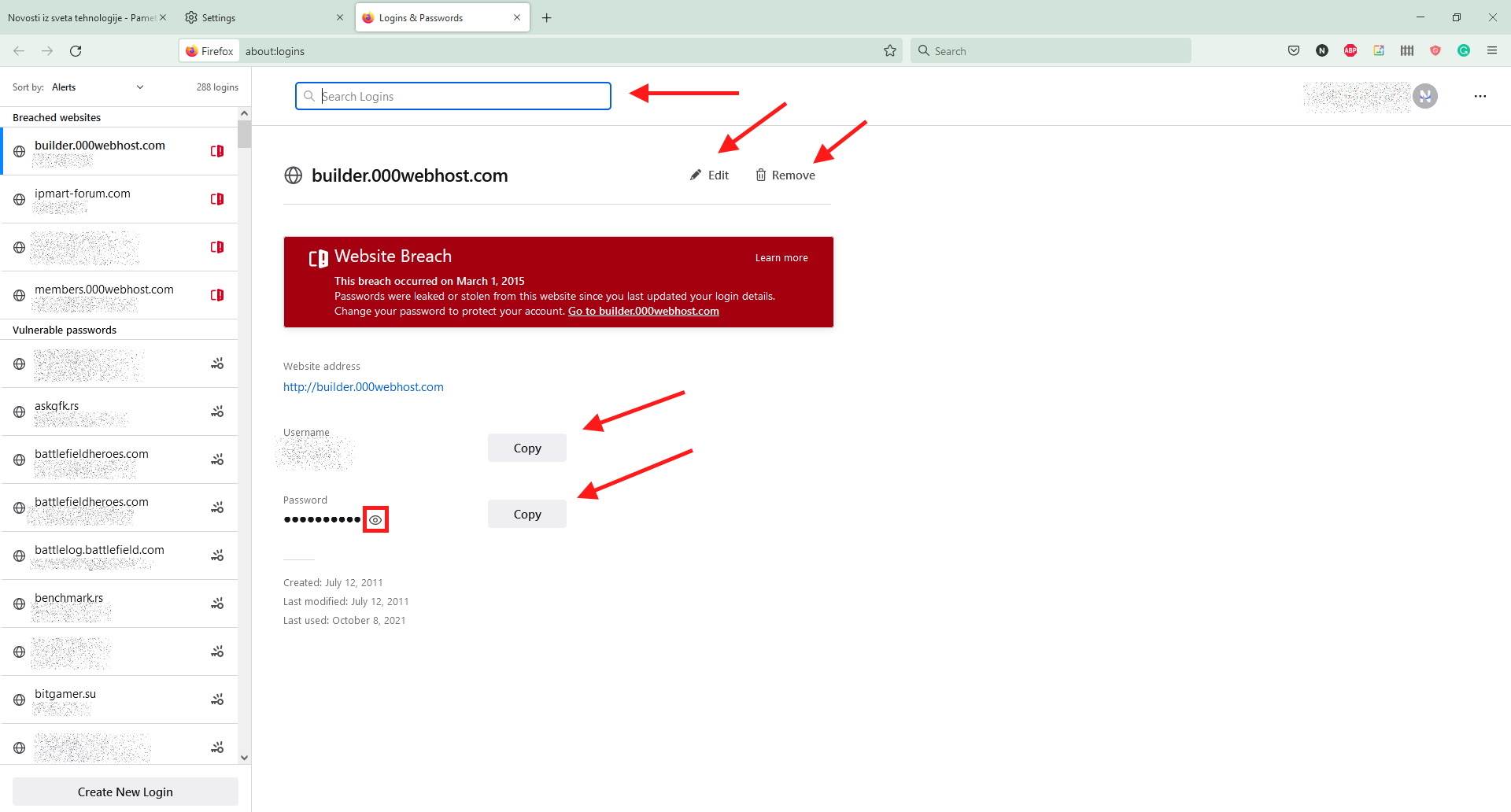Remove the builder.000webhost.com login
This screenshot has height=812, width=1511.
point(785,175)
